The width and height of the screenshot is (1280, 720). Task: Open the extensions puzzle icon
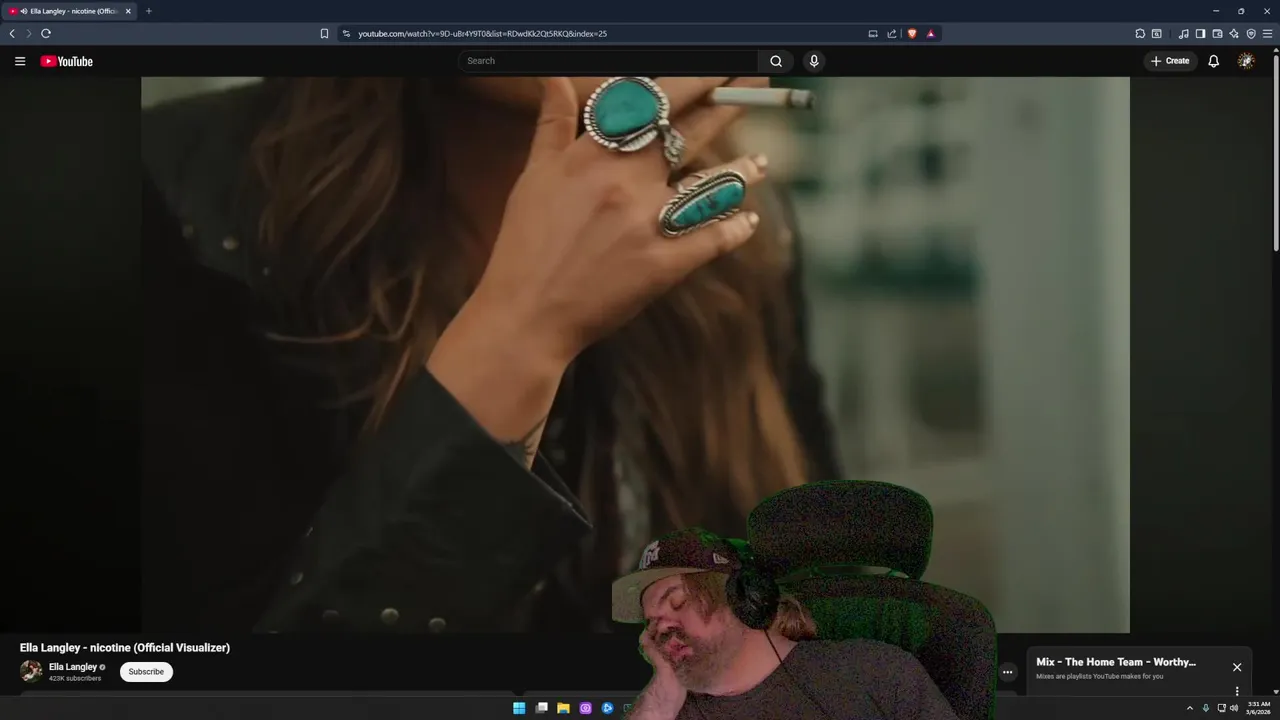pyautogui.click(x=1140, y=33)
